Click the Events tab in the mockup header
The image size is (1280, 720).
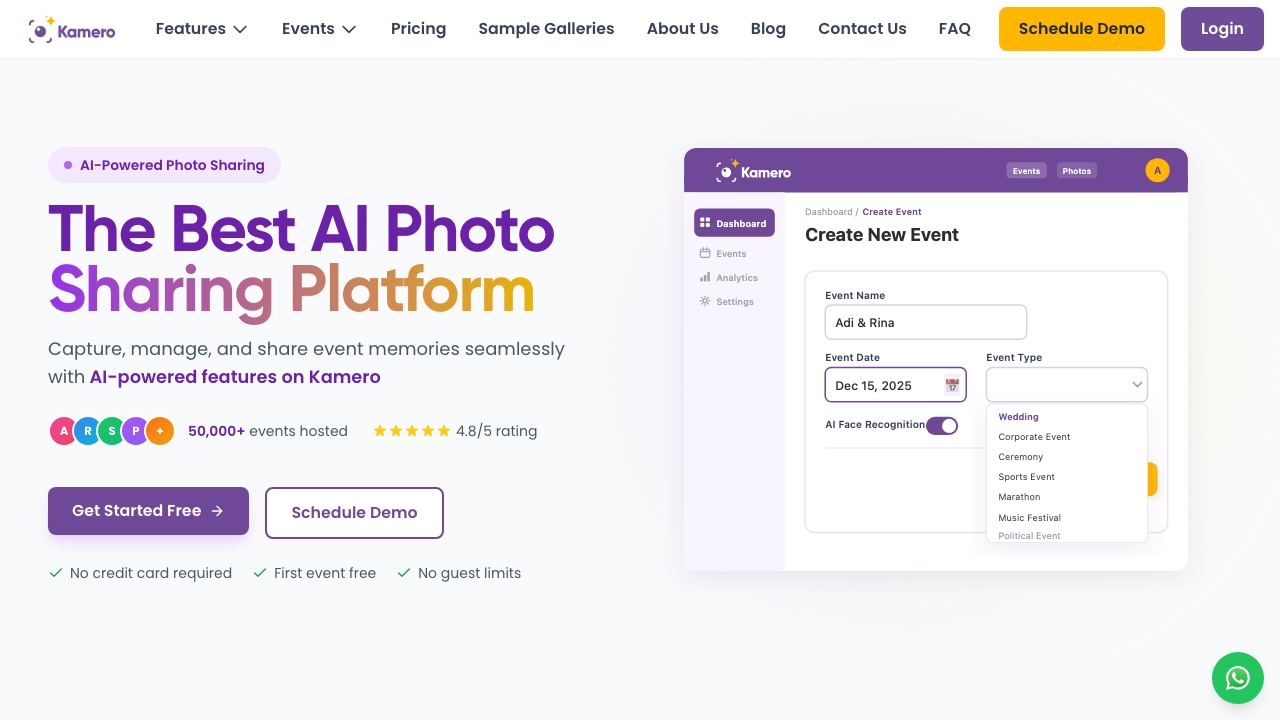pos(1026,171)
